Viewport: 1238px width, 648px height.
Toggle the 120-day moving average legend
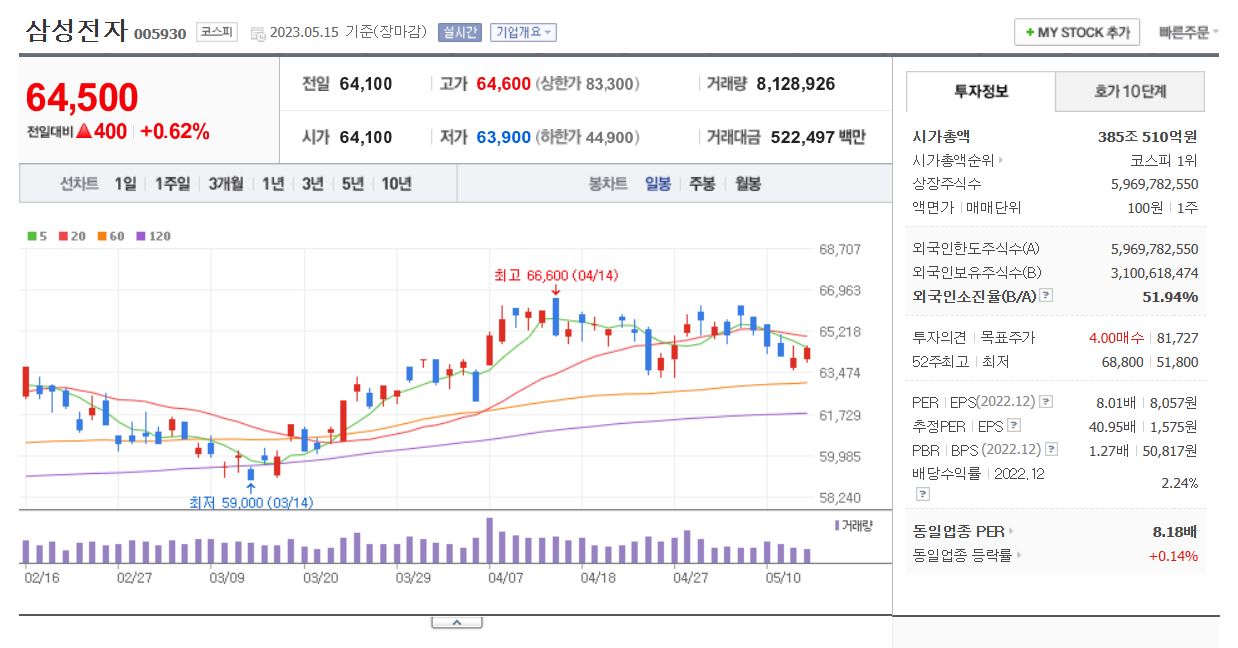pos(152,236)
